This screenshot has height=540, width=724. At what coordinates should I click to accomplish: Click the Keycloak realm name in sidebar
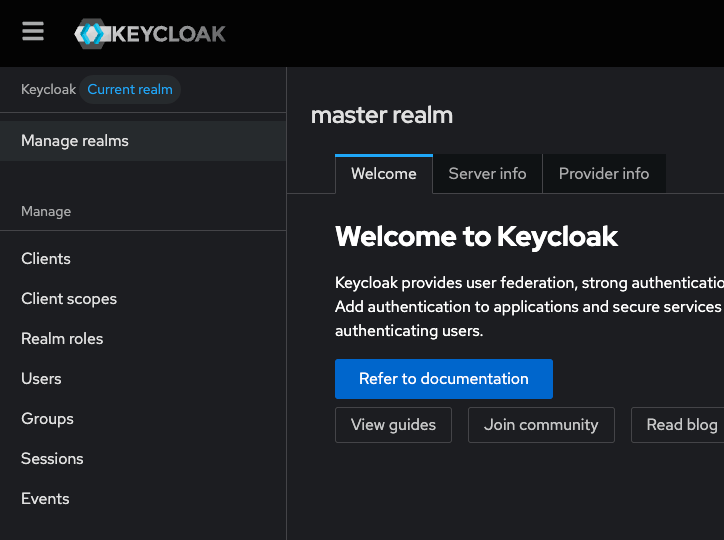[48, 89]
